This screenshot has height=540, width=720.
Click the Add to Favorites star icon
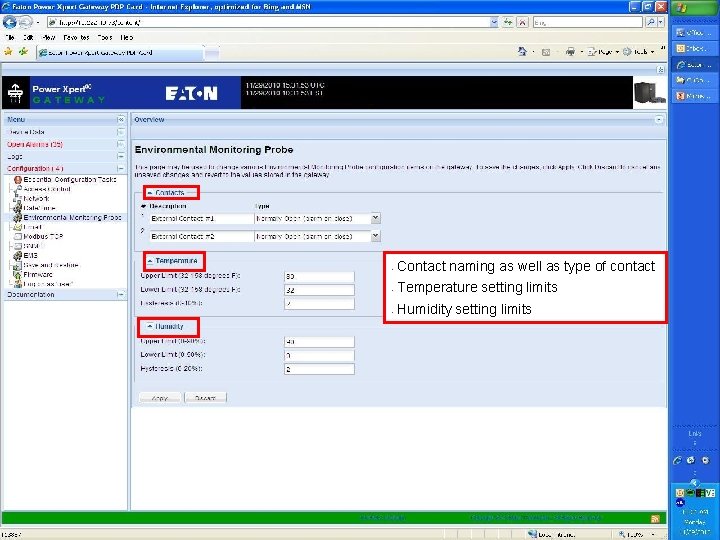point(23,52)
